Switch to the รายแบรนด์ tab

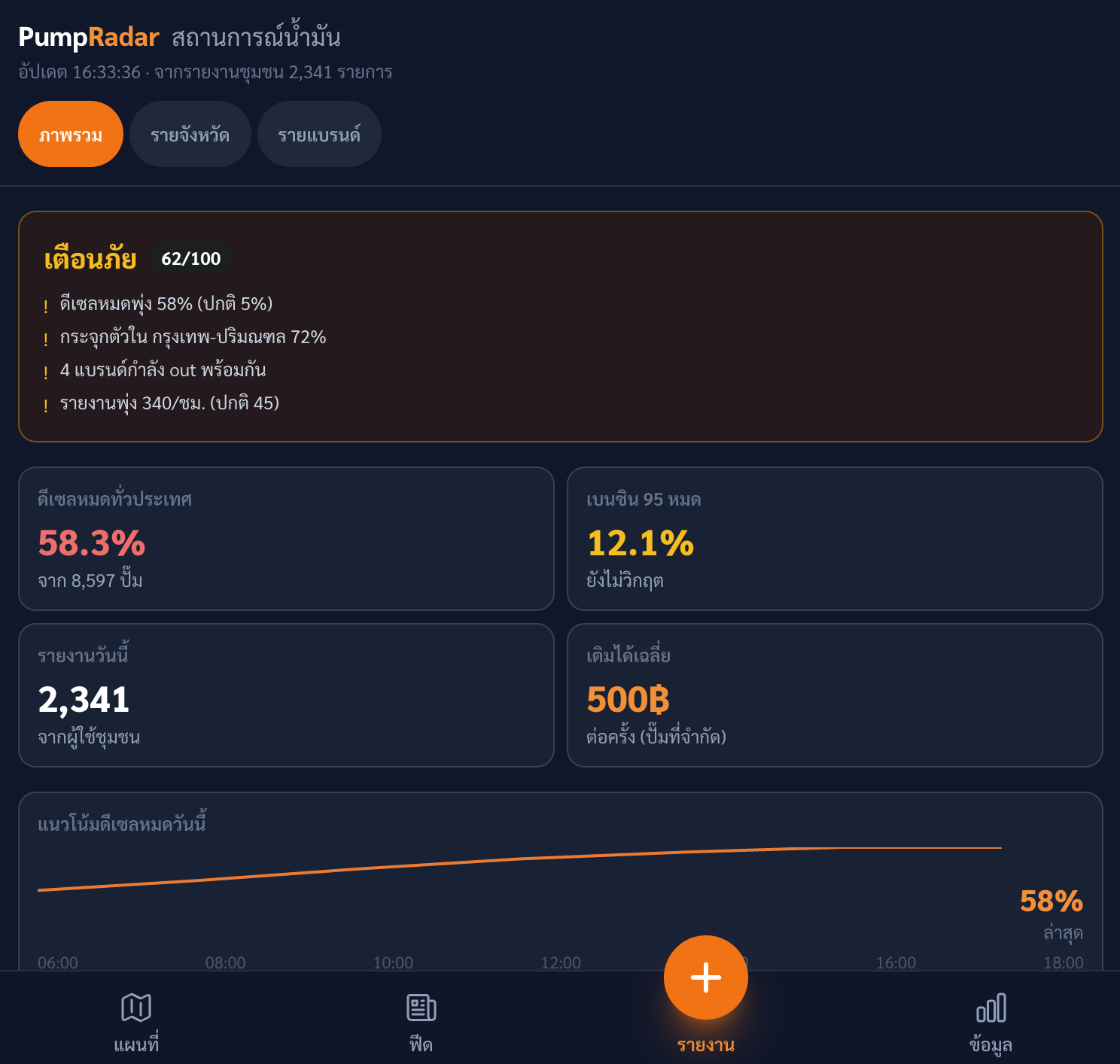pos(319,135)
